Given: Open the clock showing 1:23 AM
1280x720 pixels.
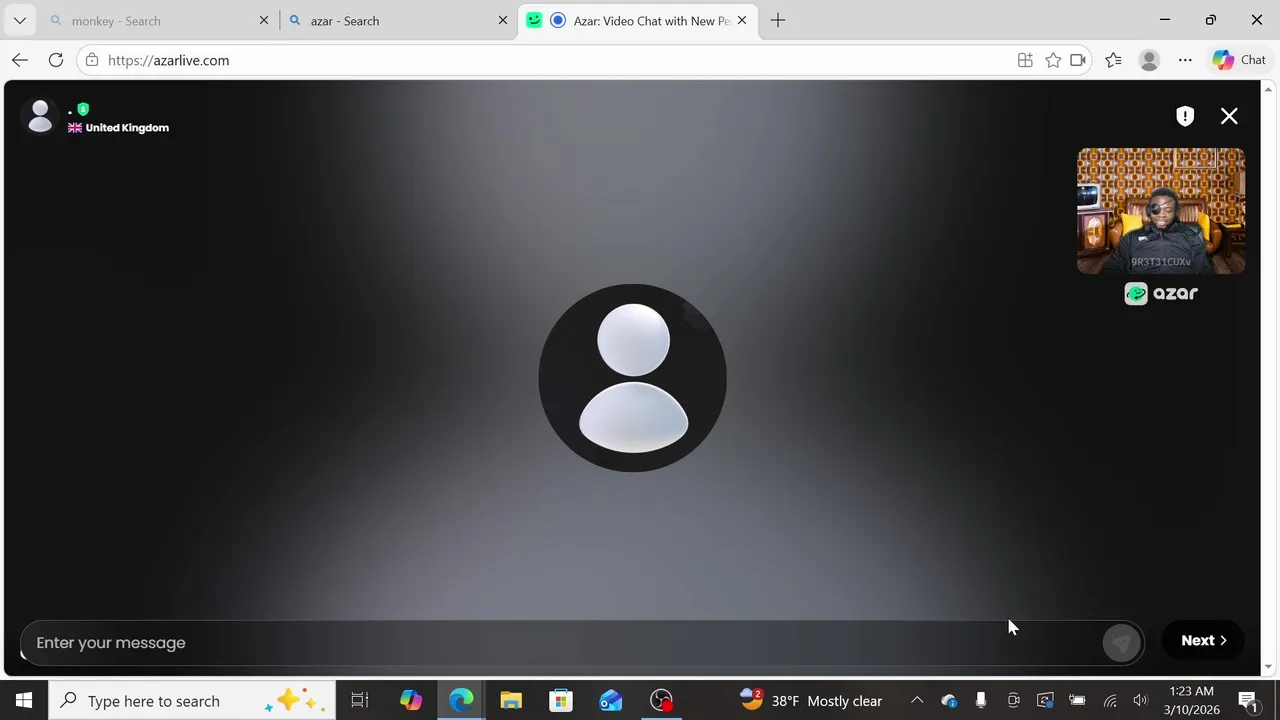Looking at the screenshot, I should (x=1191, y=701).
